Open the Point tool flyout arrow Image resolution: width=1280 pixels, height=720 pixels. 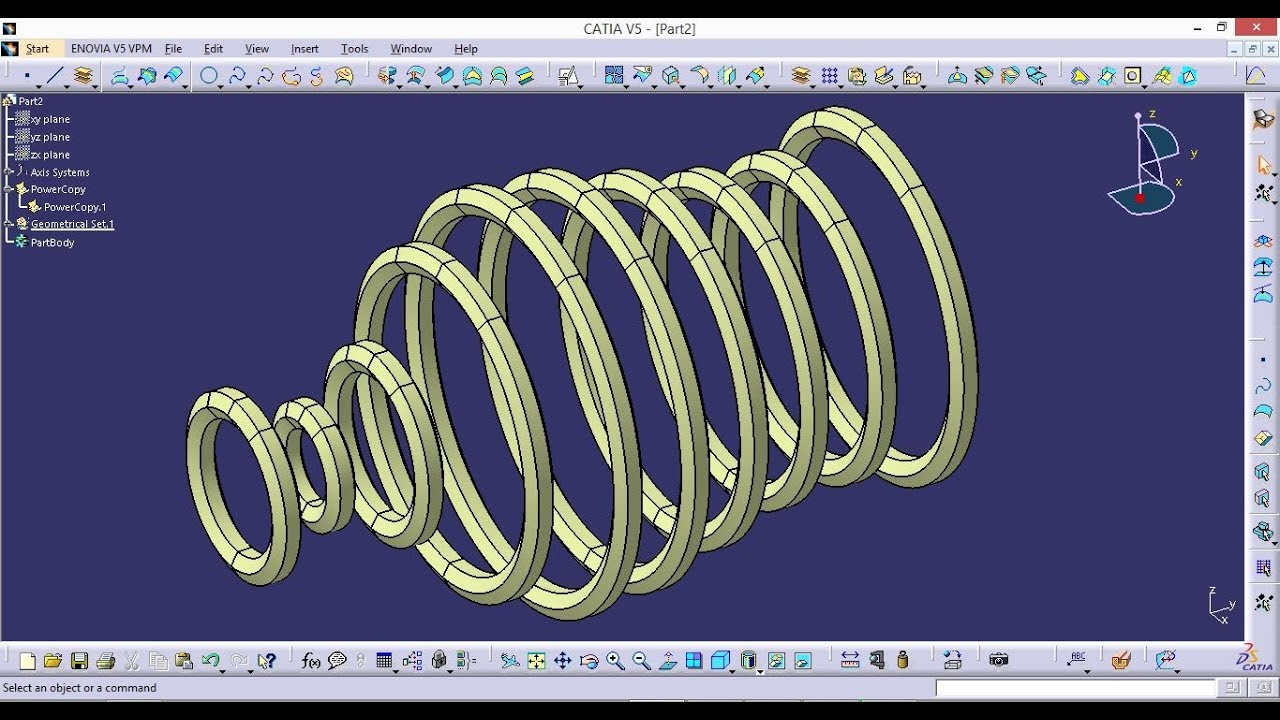(x=40, y=86)
